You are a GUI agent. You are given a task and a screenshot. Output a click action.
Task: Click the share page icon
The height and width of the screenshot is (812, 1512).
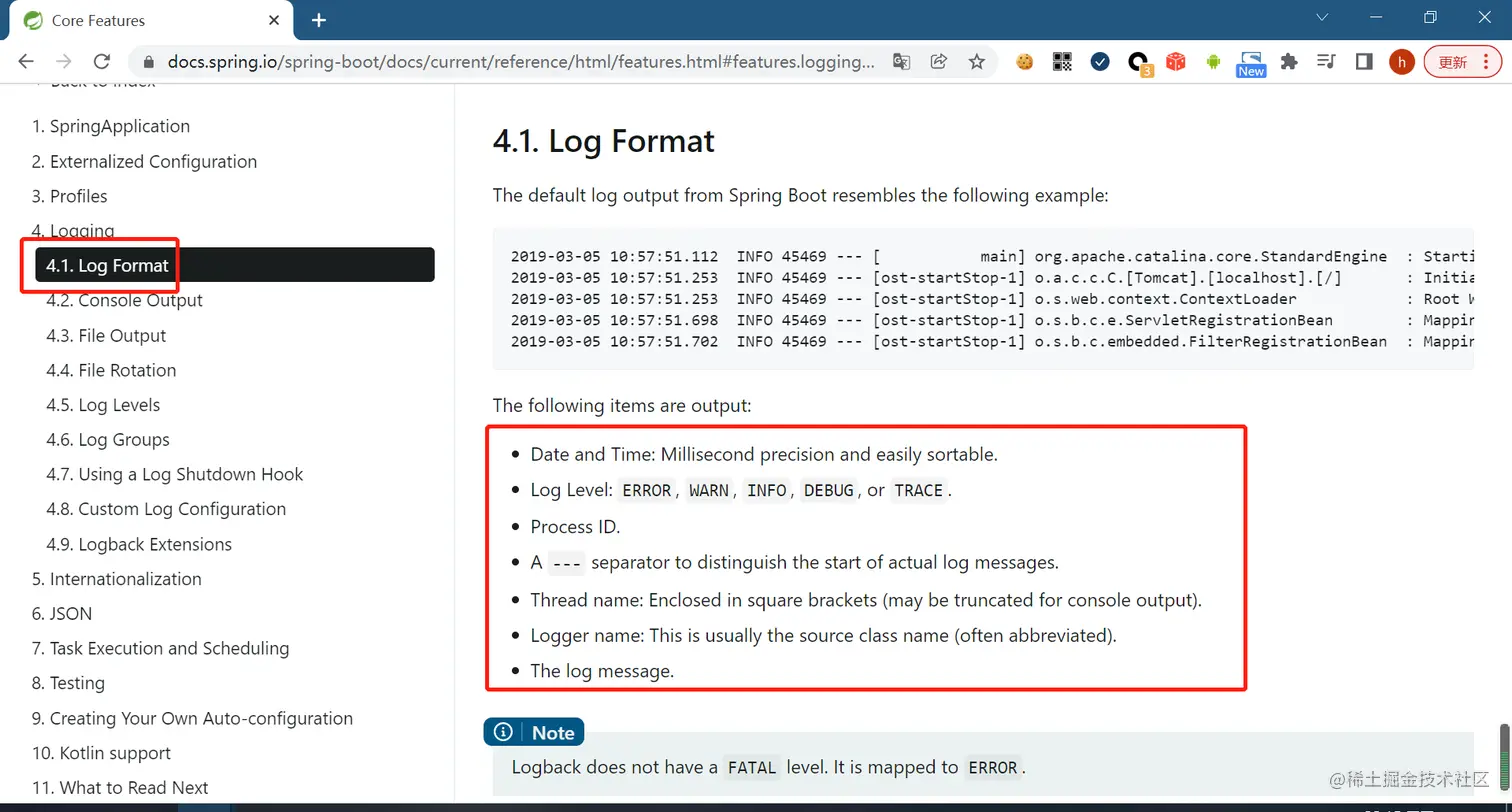[939, 62]
